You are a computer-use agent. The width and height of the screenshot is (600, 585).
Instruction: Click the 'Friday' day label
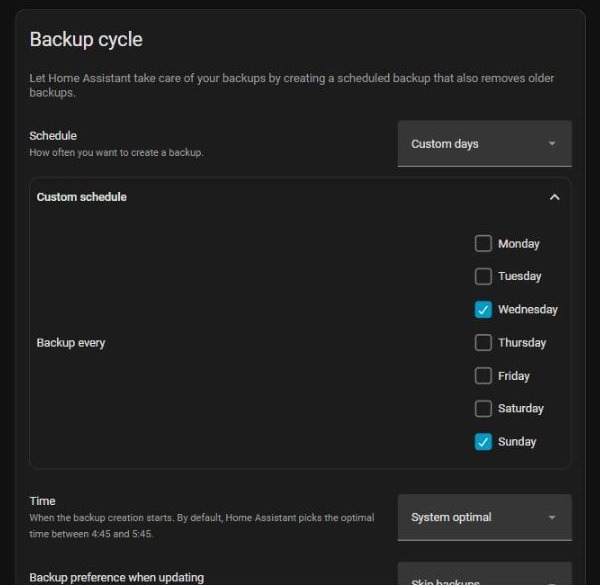(x=514, y=376)
